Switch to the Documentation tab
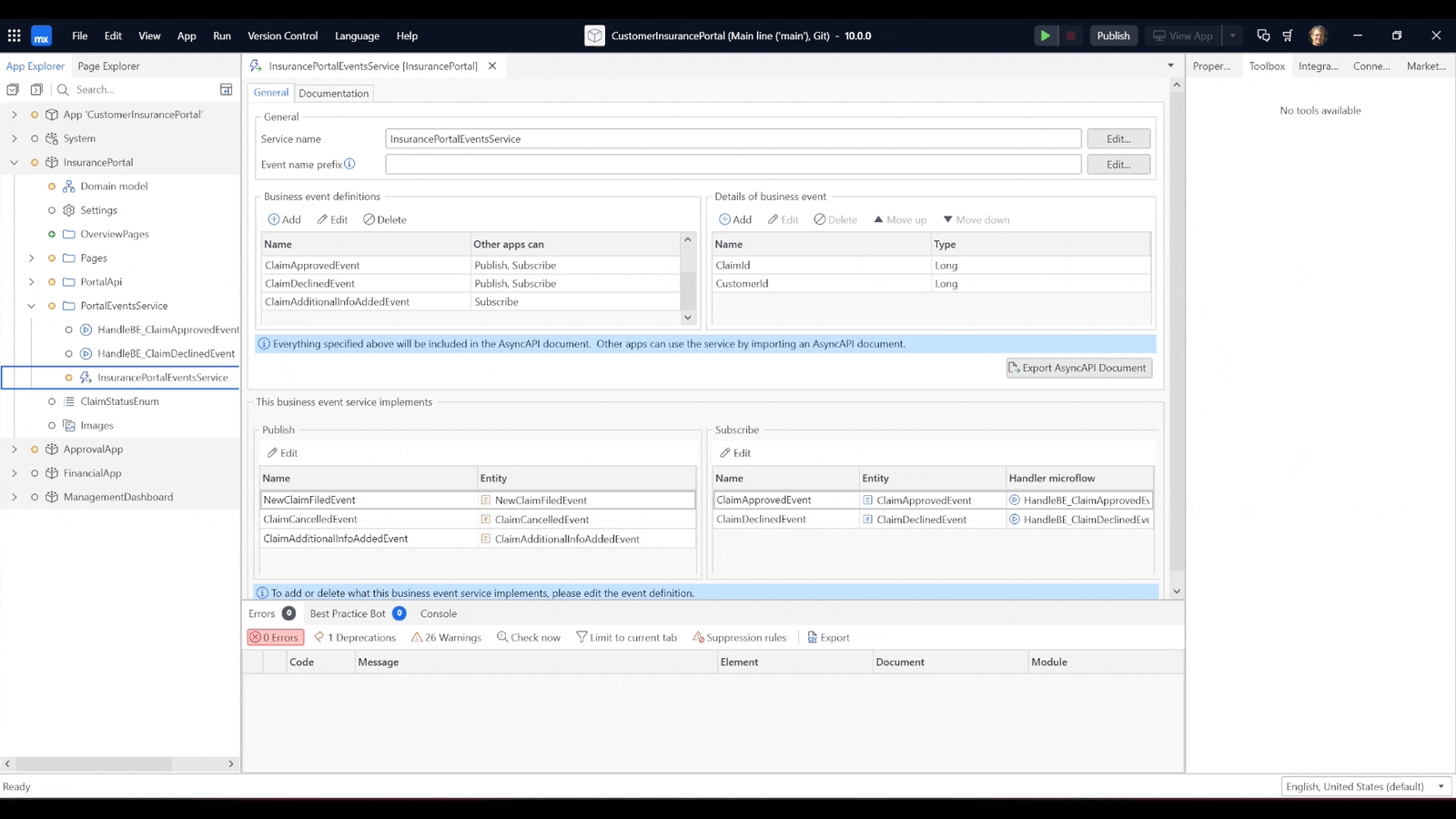Screen dimensions: 1456x819 tap(333, 93)
